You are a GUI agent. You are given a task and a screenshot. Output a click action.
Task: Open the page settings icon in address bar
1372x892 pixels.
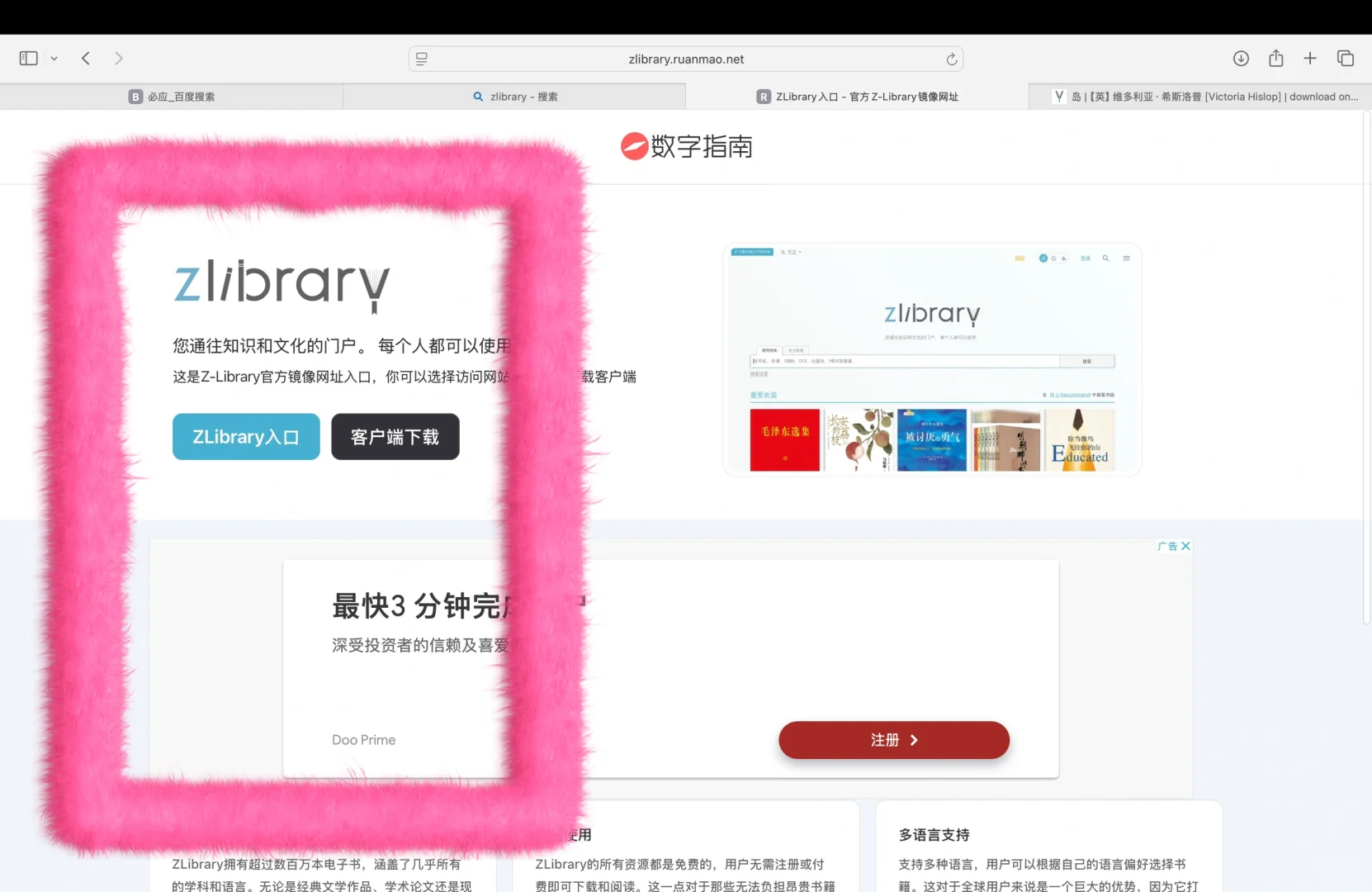[x=422, y=59]
